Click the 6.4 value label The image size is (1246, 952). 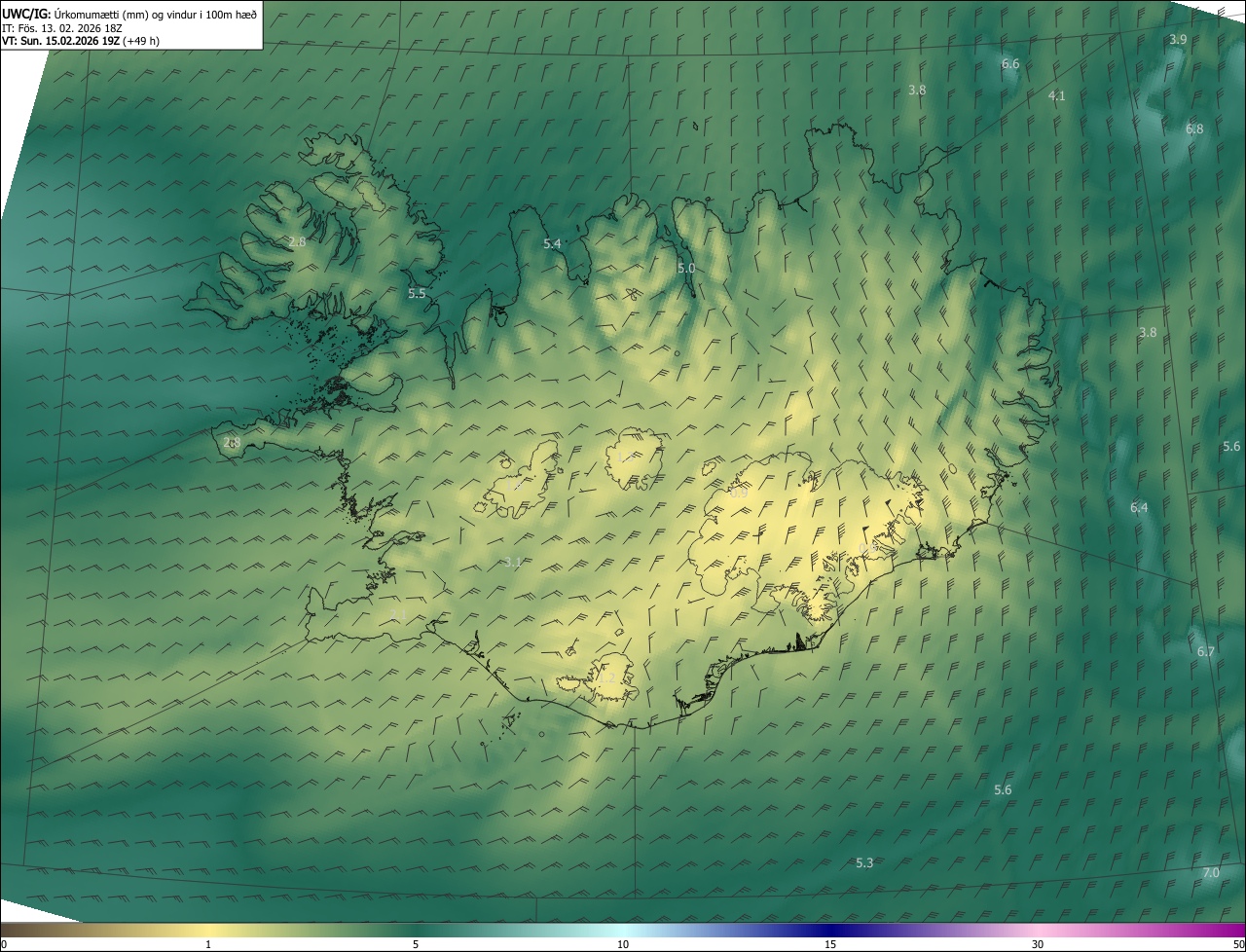pyautogui.click(x=1139, y=508)
